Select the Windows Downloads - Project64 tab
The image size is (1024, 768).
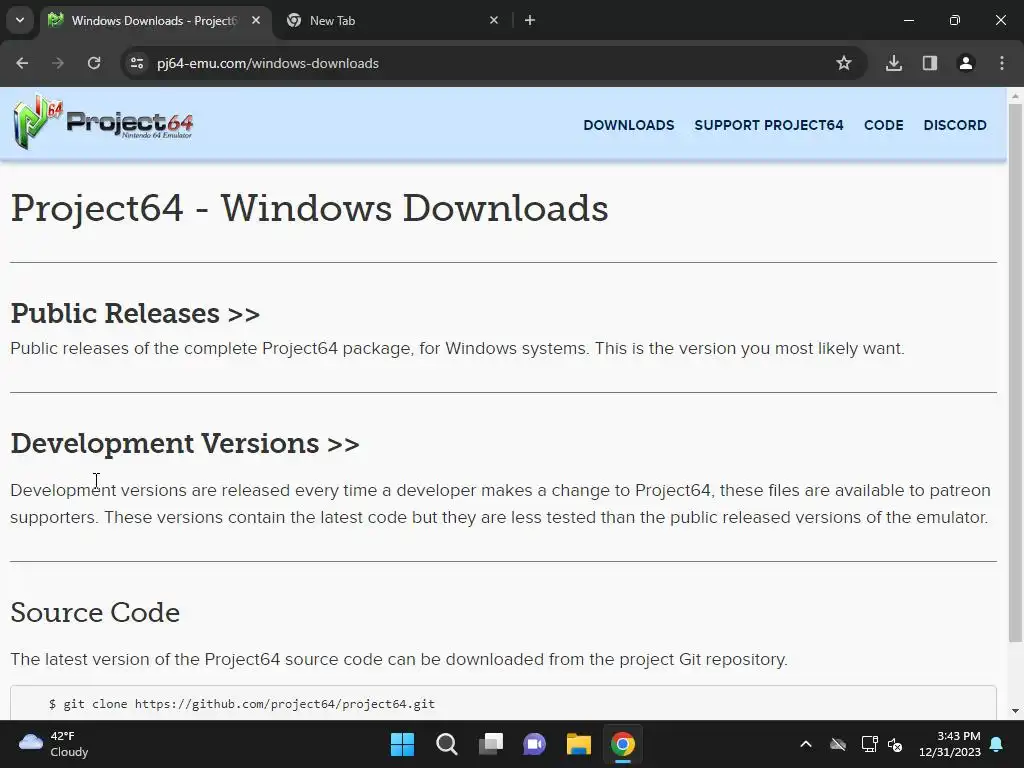(155, 20)
